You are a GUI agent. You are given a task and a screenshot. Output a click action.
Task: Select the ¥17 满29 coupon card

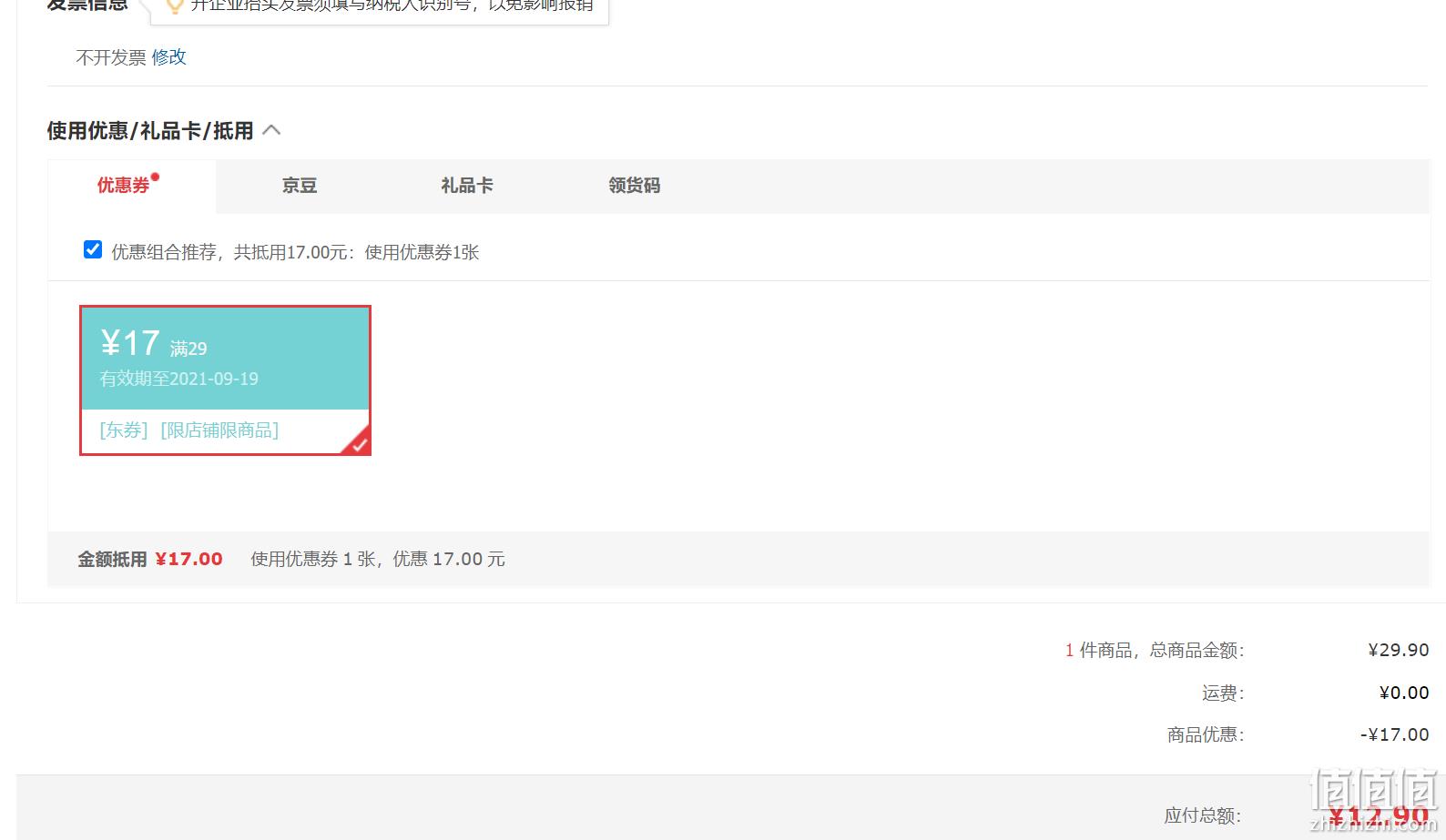point(225,380)
